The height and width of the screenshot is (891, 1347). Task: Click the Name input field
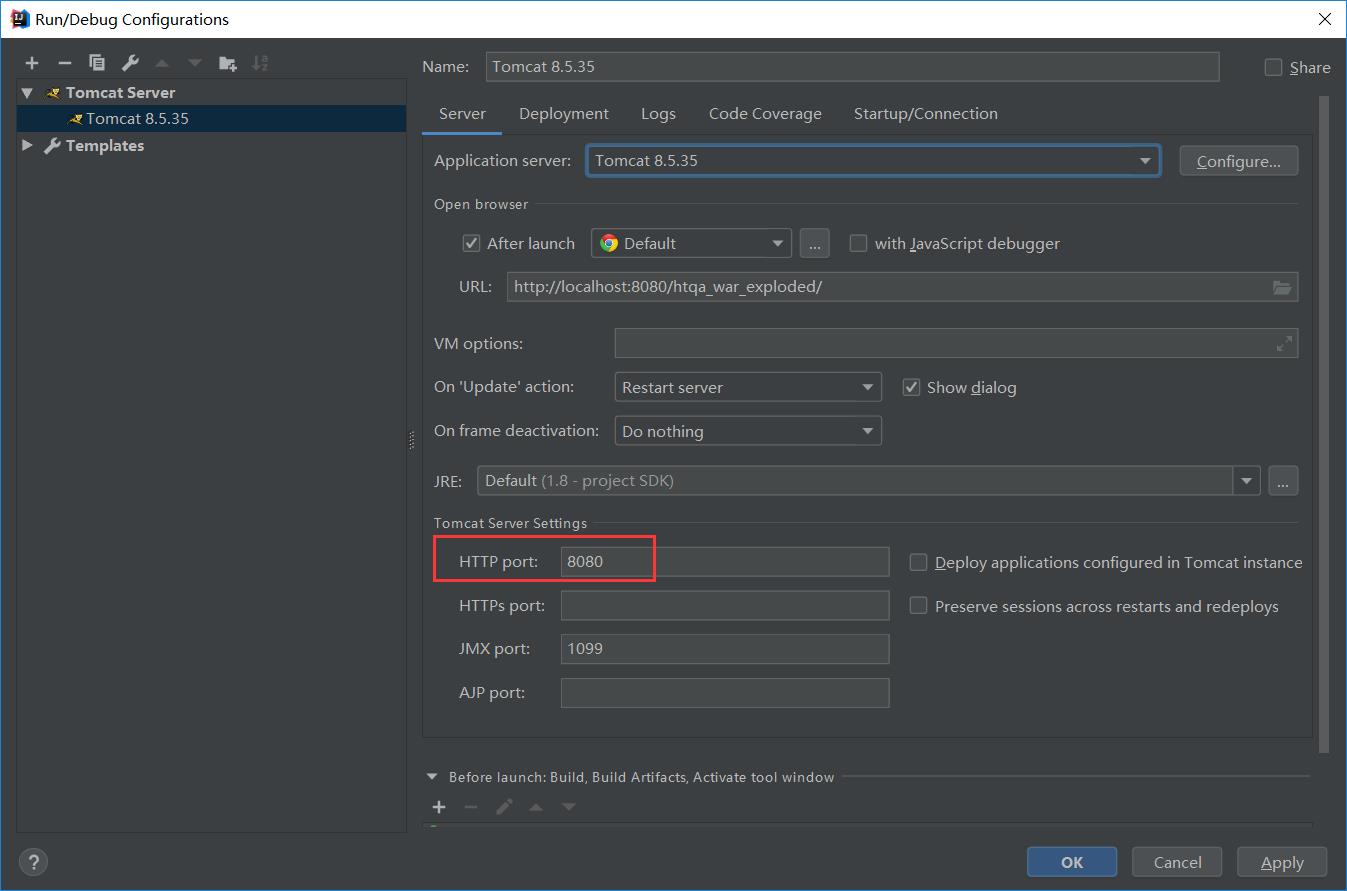[852, 67]
